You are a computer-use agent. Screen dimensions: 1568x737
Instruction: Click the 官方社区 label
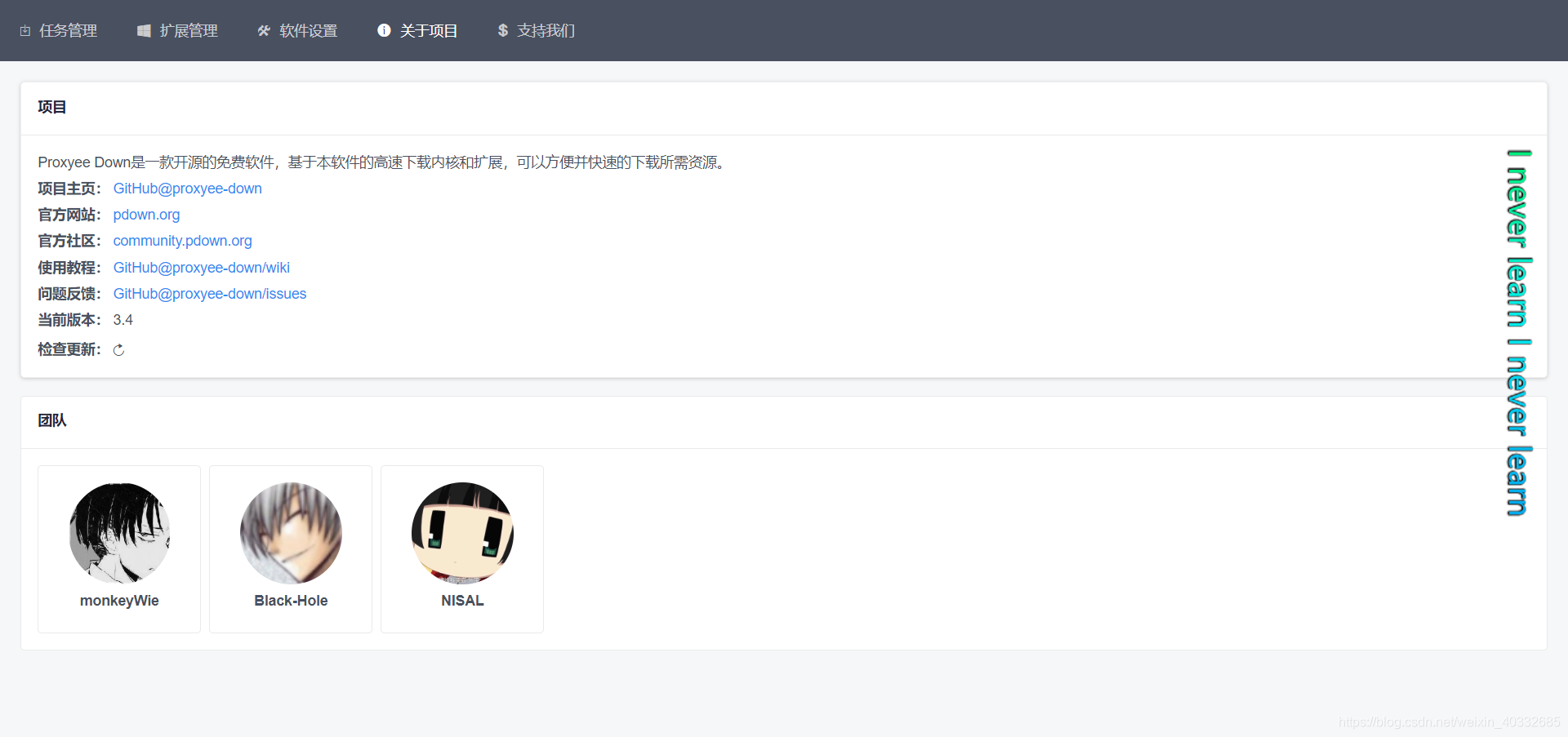click(x=69, y=241)
